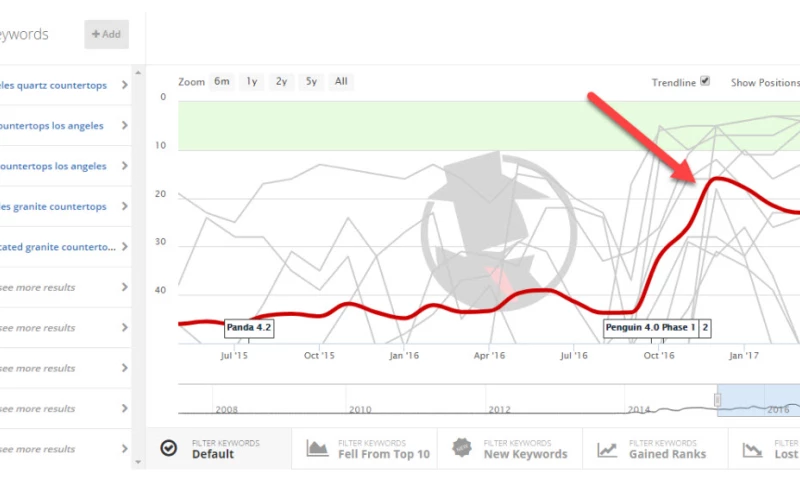Click the NEW badge icon for New Keywords
Screen dimensions: 800x480
pyautogui.click(x=462, y=448)
